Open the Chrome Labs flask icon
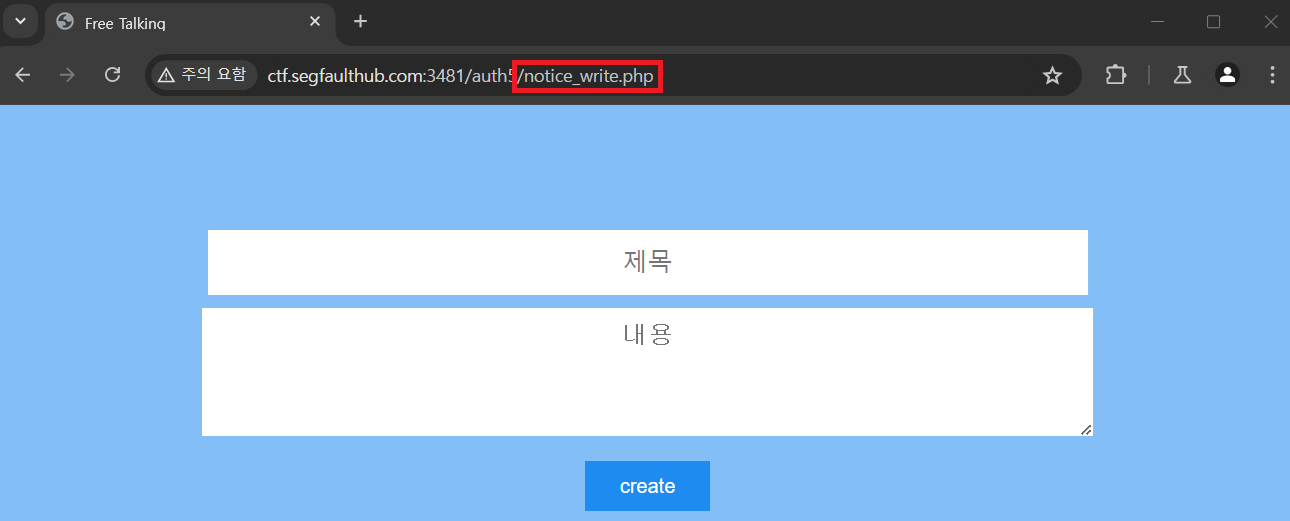The image size is (1290, 521). coord(1182,75)
